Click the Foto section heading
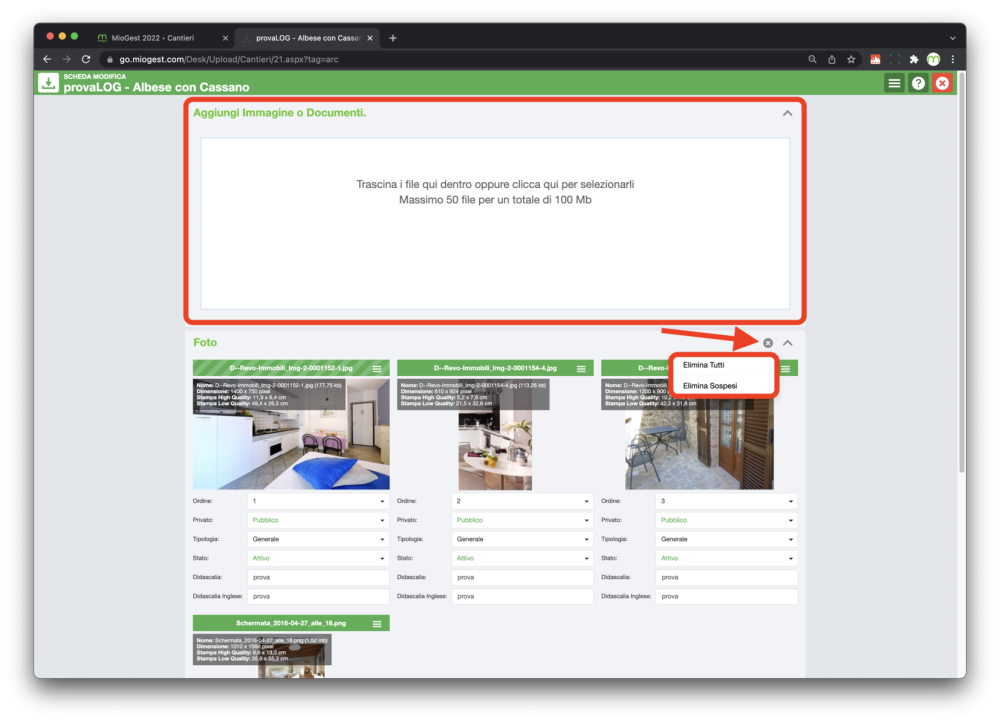Viewport: 1000px width, 723px height. (x=205, y=342)
